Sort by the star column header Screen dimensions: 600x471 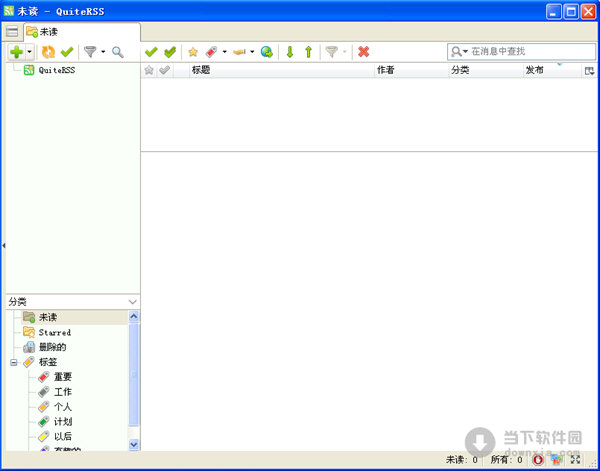[149, 70]
